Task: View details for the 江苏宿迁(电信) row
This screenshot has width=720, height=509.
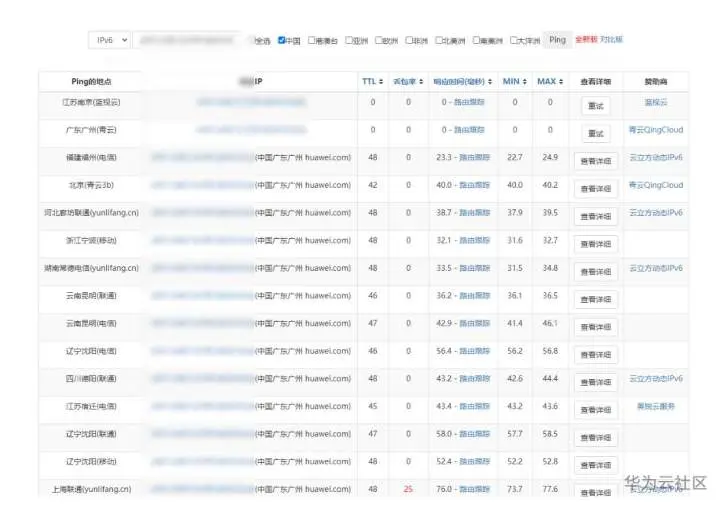Action: coord(596,410)
